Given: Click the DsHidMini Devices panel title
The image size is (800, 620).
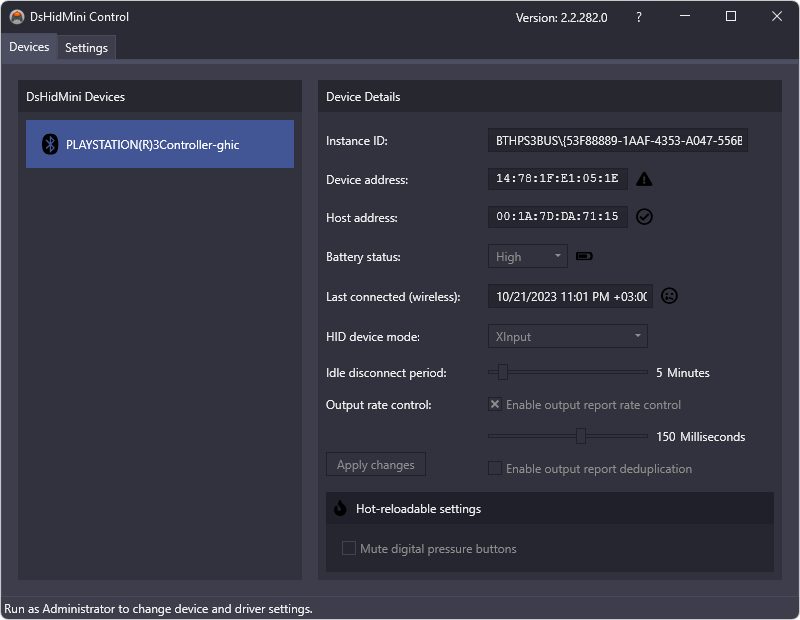Looking at the screenshot, I should [76, 97].
